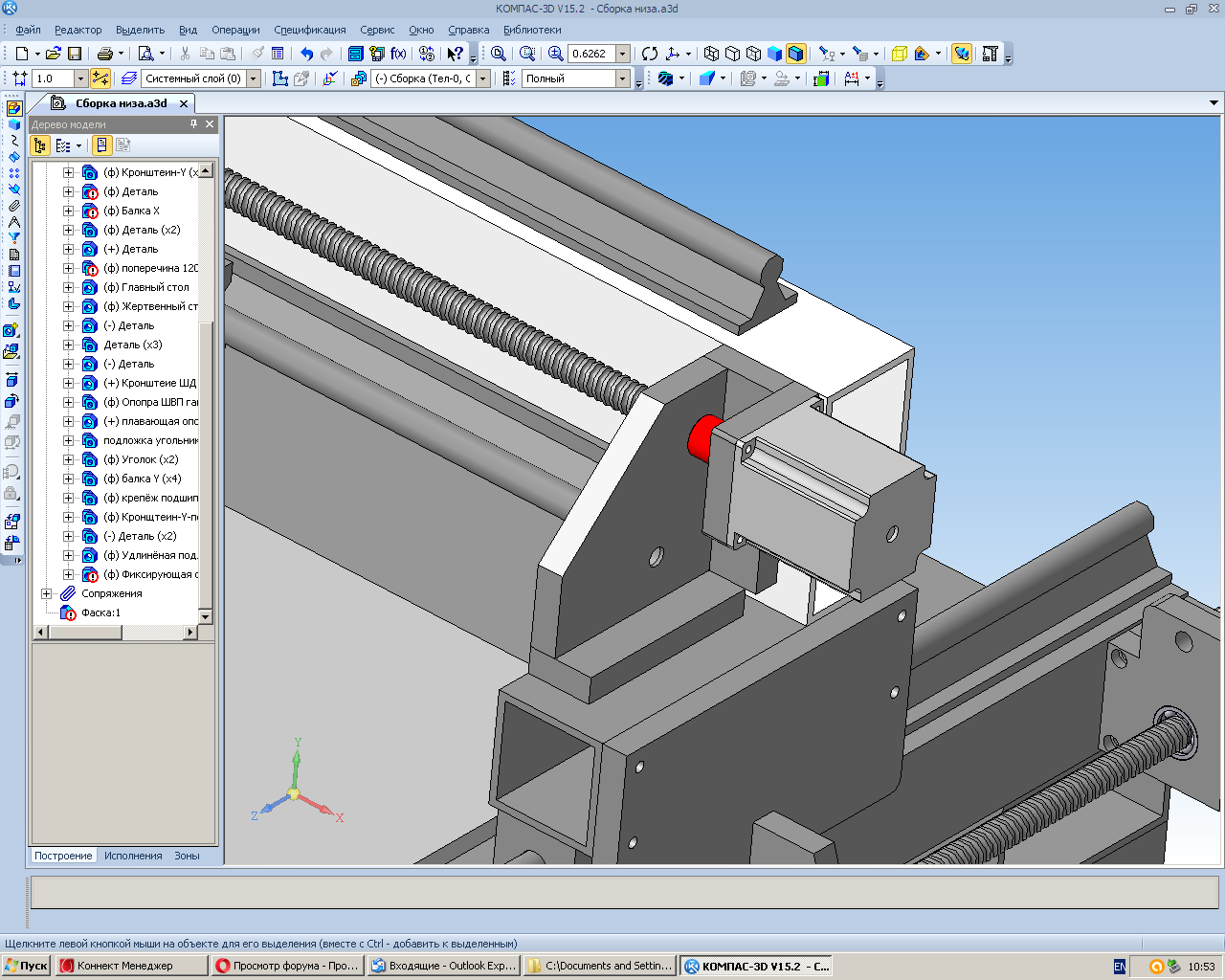Print the document using the printer icon
The image size is (1225, 980).
[105, 54]
